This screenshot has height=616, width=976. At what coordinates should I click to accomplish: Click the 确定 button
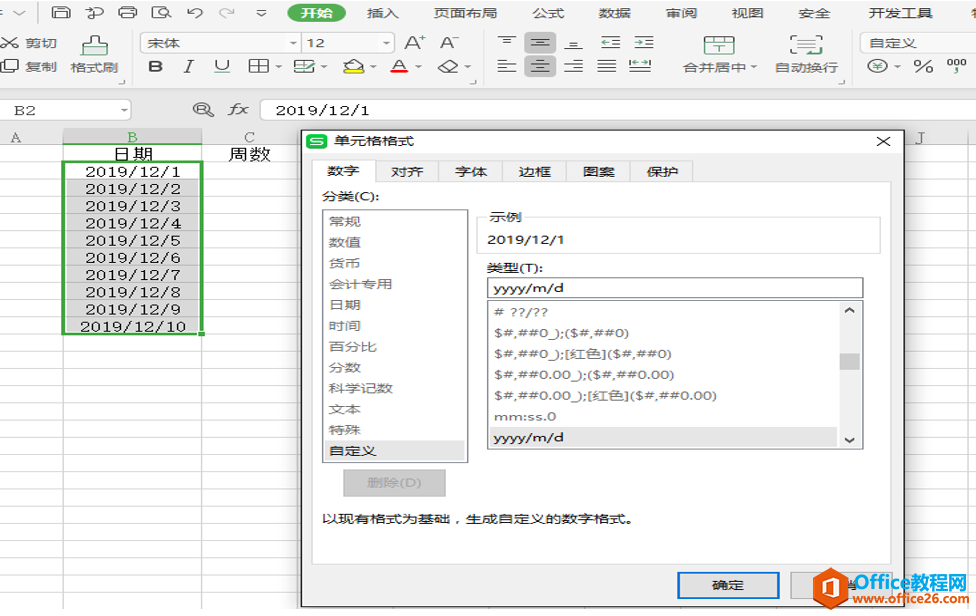[x=728, y=586]
